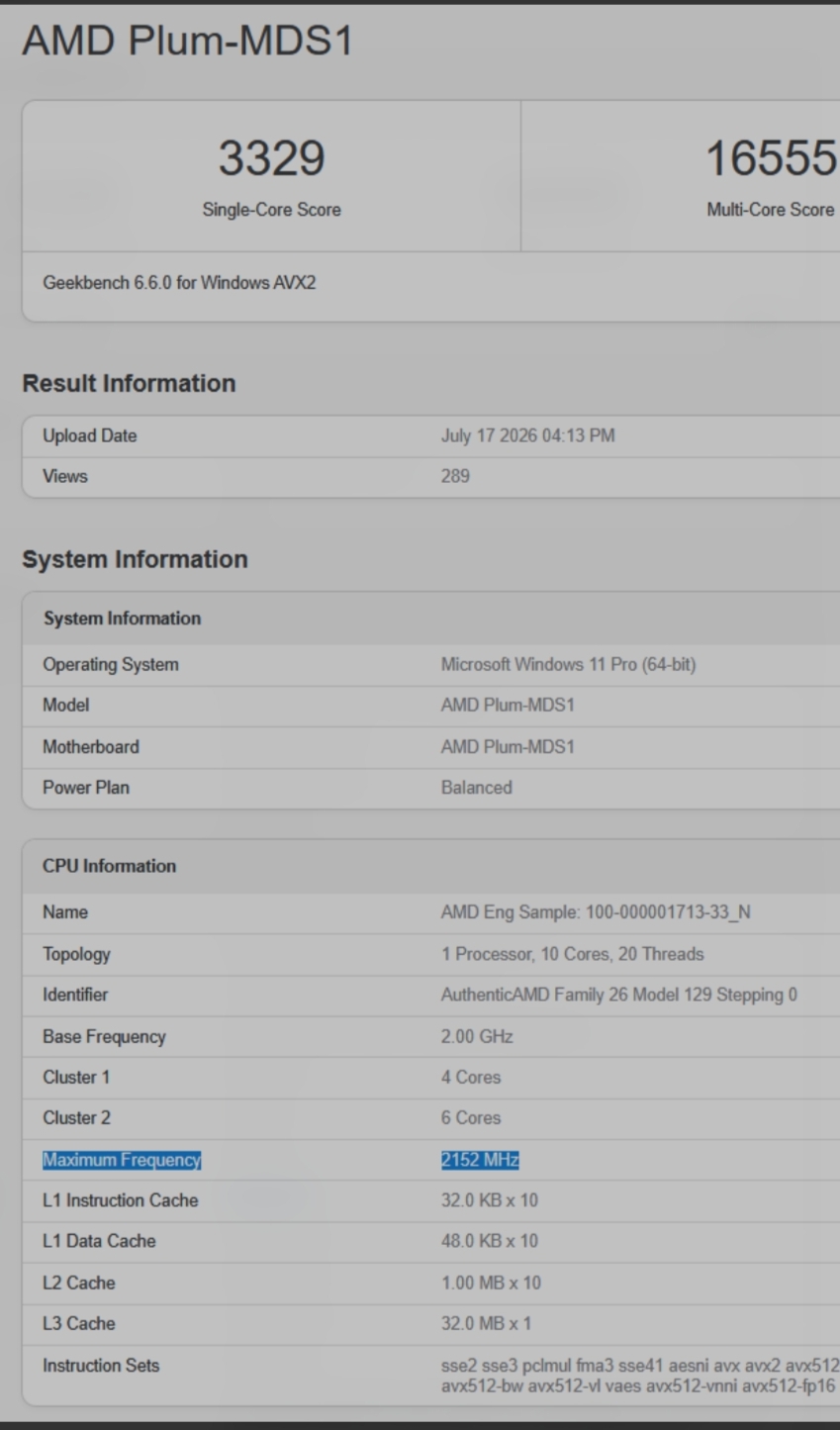This screenshot has height=1430, width=840.
Task: Click the System Information section heading
Action: point(135,559)
